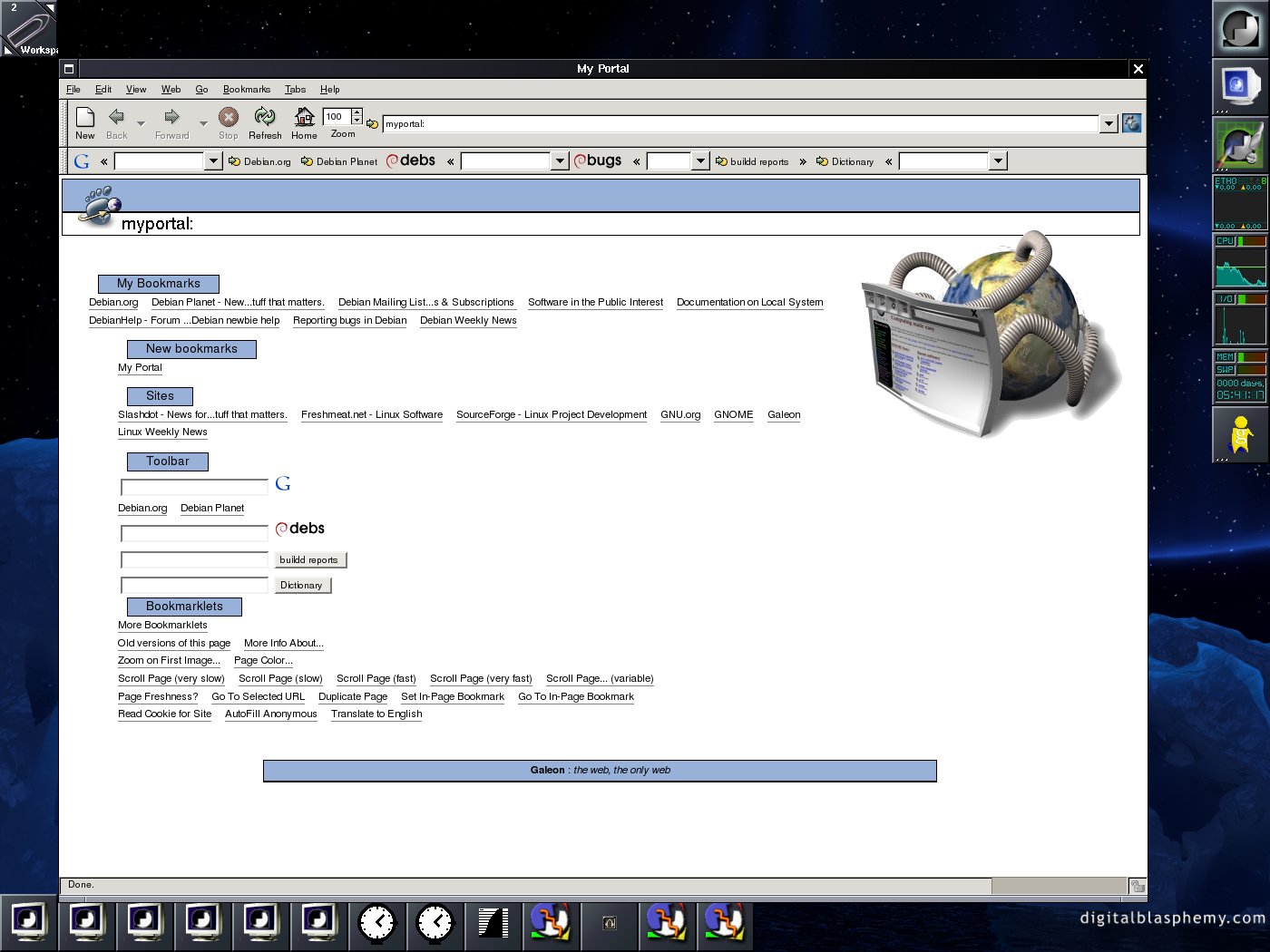Open the bugs search toolbar dropdown
The height and width of the screenshot is (952, 1270).
(x=700, y=161)
